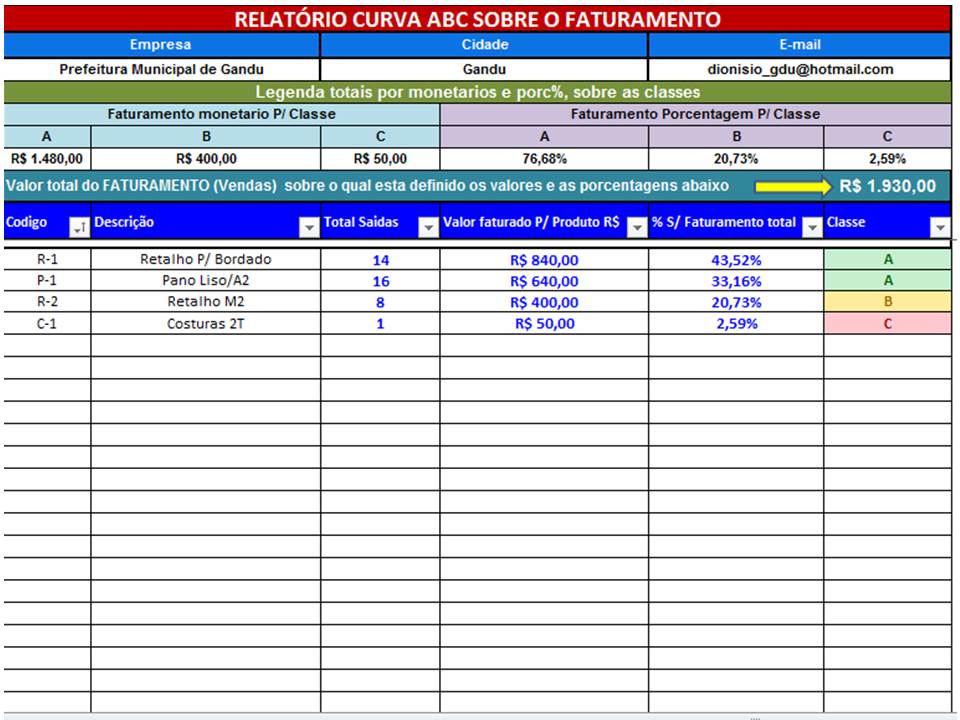960x720 pixels.
Task: Open the Valor faturado P/ Produto filter
Action: coord(636,229)
